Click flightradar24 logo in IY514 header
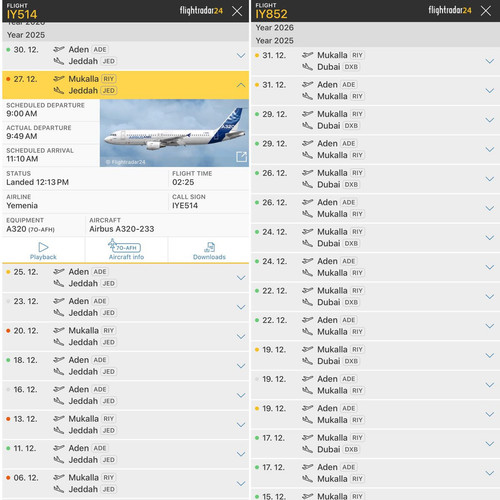Image resolution: width=500 pixels, height=500 pixels. pyautogui.click(x=201, y=11)
